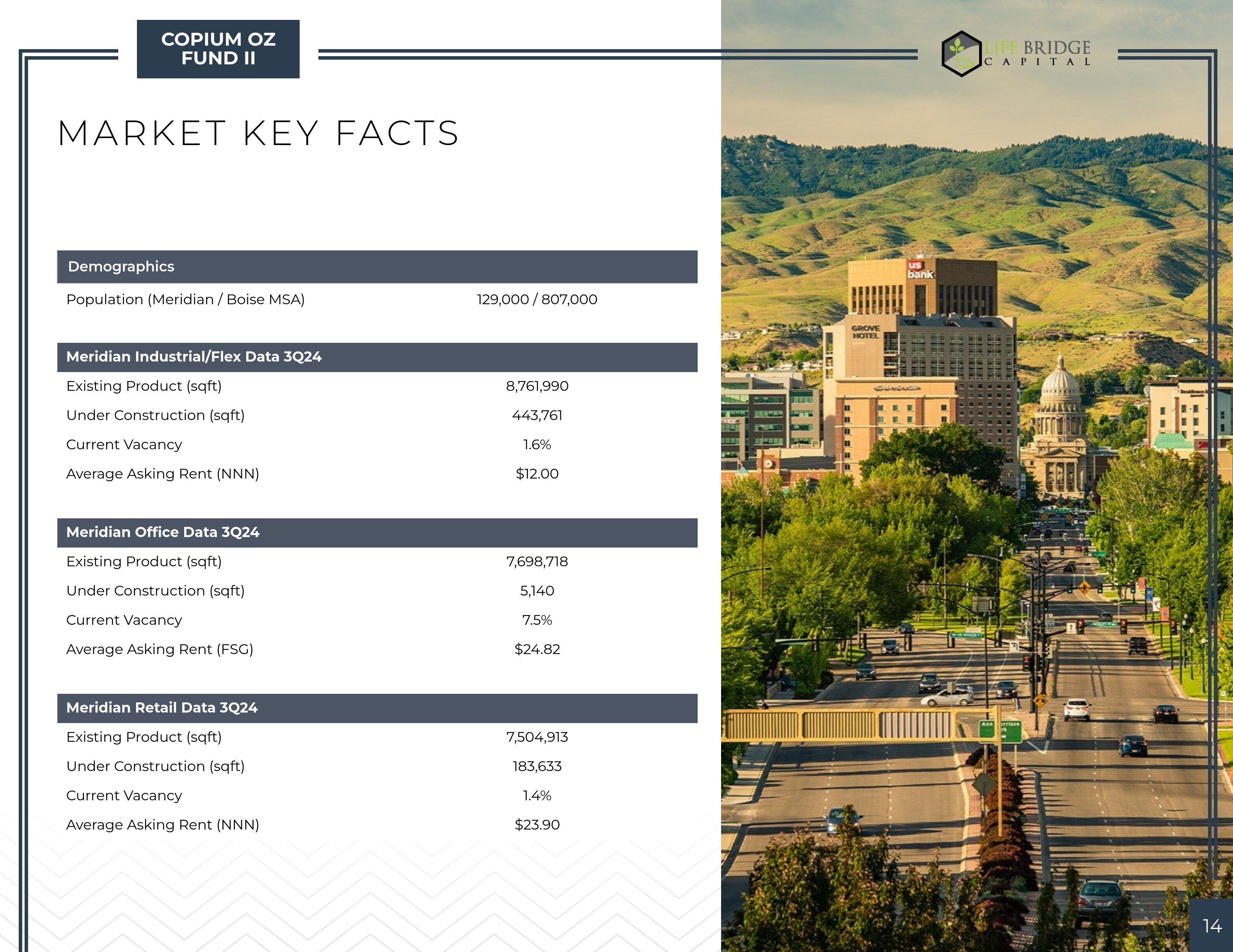Click the Life Bridge Capital hexagon logo
The width and height of the screenshot is (1233, 952).
962,53
